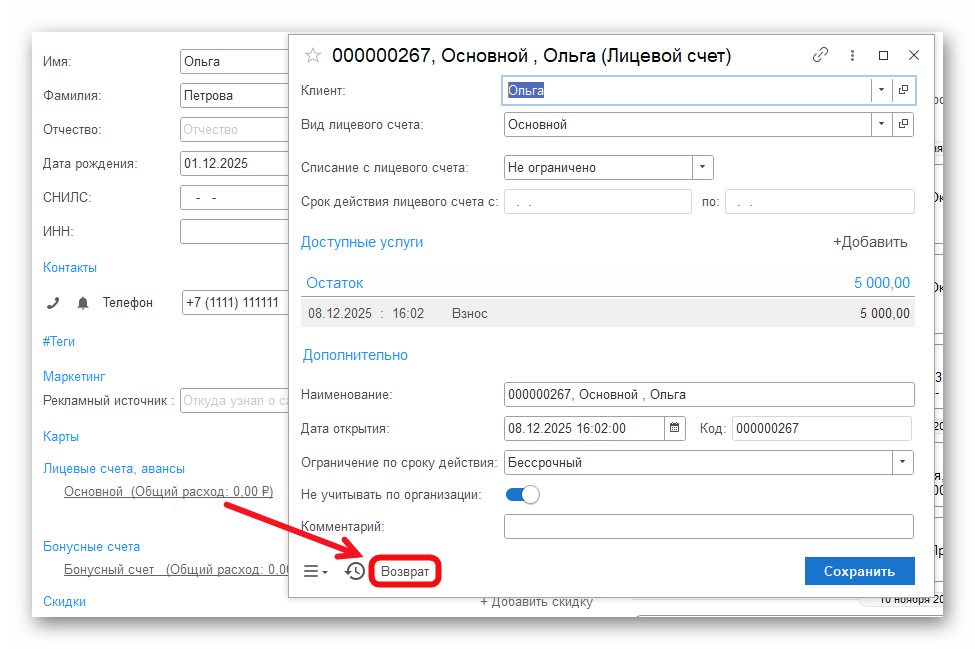Open the calendar picker for Дата открытия
Image resolution: width=975 pixels, height=649 pixels.
click(x=675, y=428)
